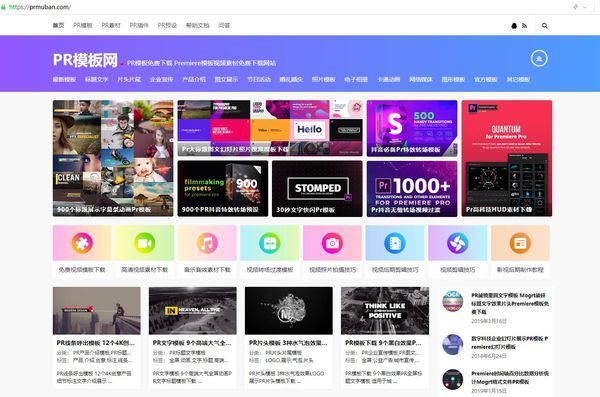
Task: Open the rooftop sitter callout template thumbnail
Action: point(97,311)
